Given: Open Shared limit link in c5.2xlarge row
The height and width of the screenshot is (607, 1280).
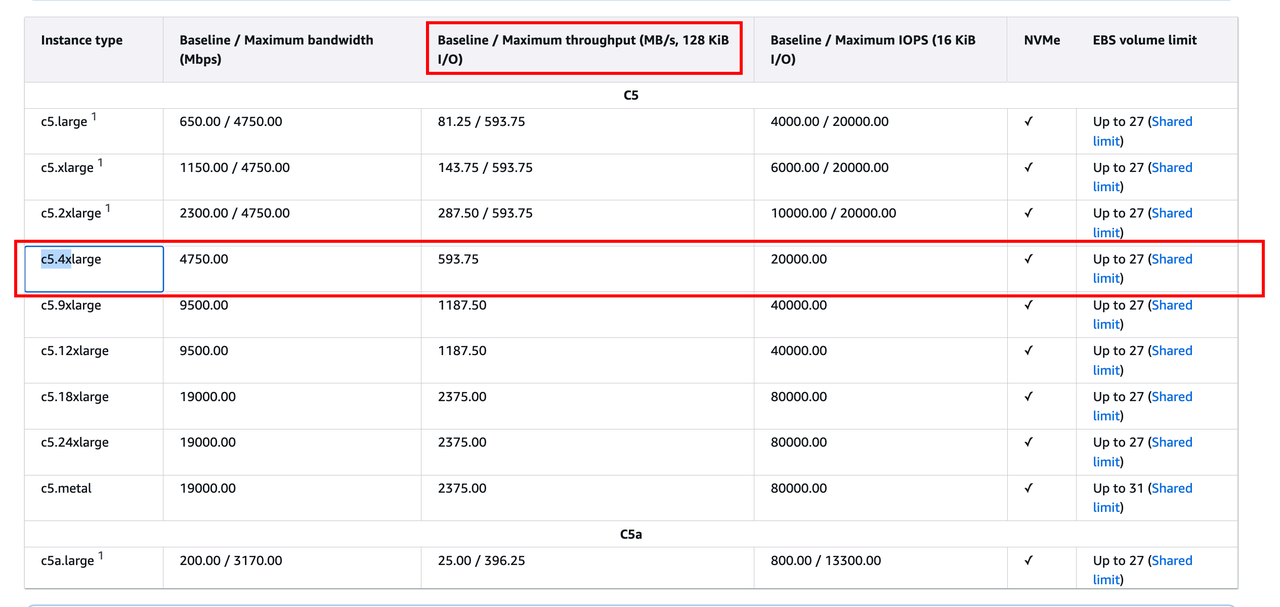Looking at the screenshot, I should tap(1171, 213).
